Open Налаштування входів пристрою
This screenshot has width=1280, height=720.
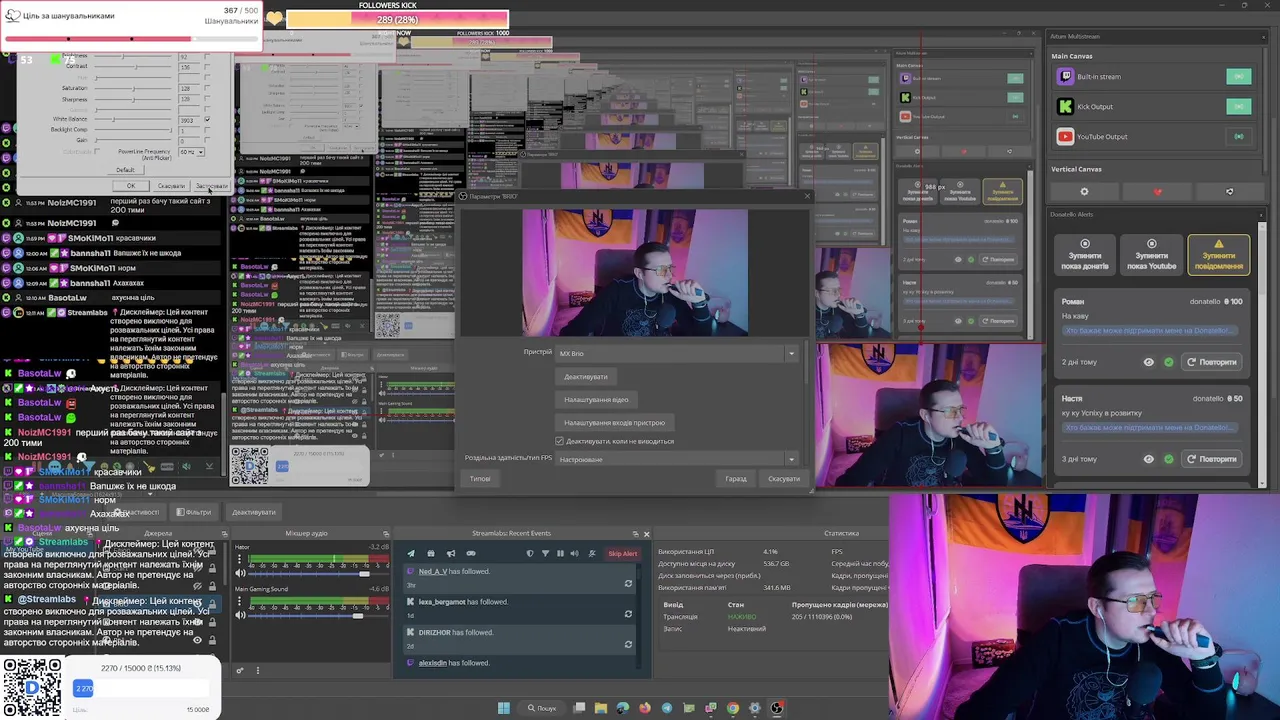(x=614, y=423)
